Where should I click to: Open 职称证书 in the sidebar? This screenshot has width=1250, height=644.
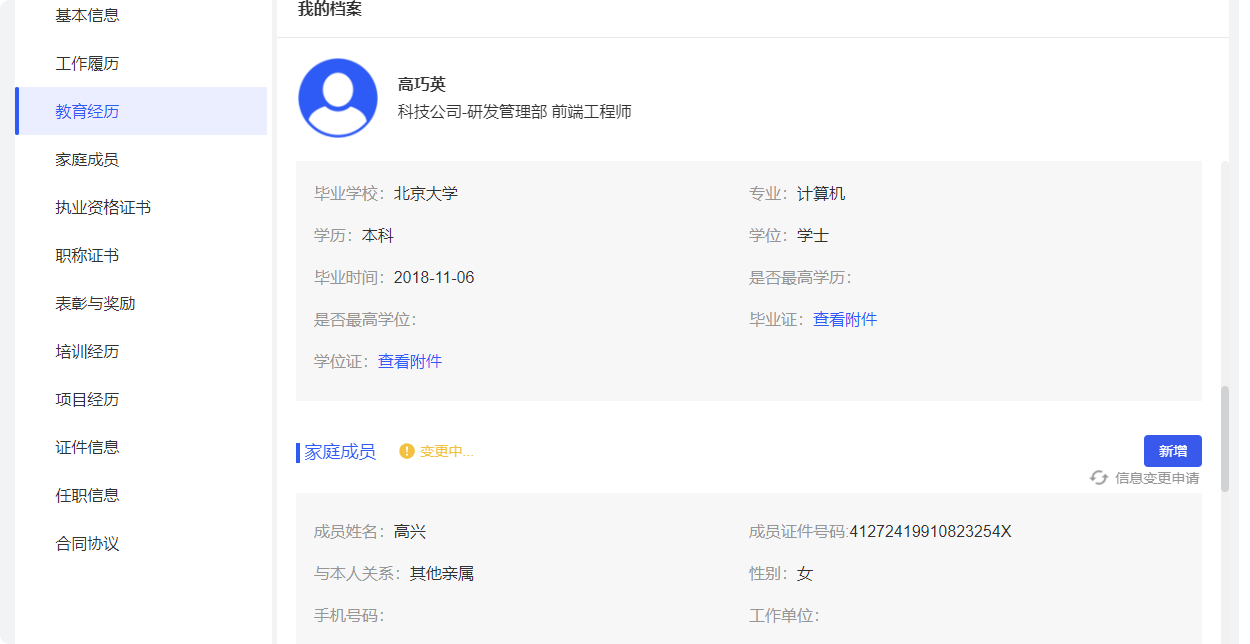[87, 256]
